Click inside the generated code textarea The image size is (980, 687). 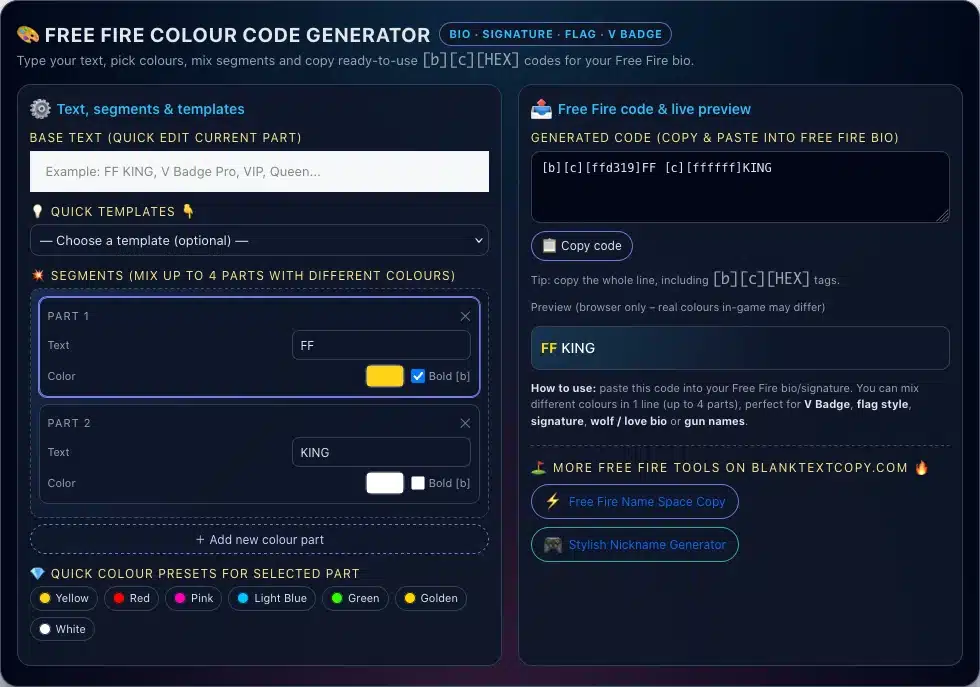740,187
